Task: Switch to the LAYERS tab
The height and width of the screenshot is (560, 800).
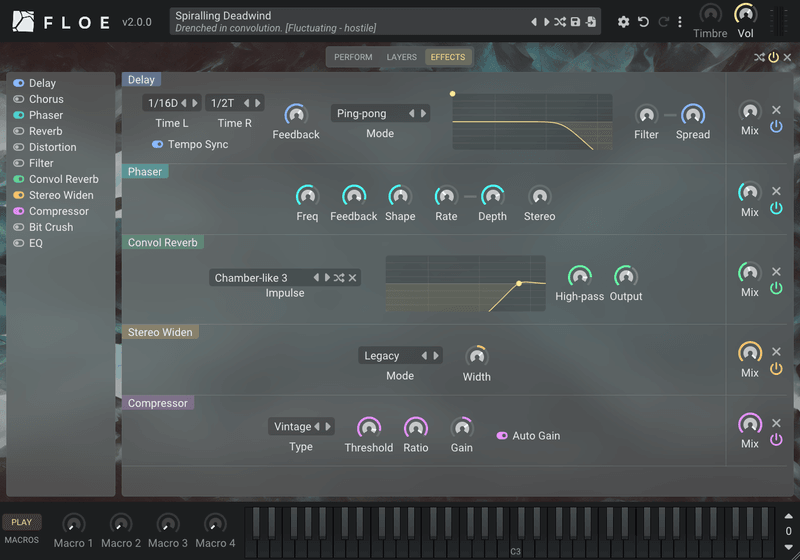Action: 402,57
